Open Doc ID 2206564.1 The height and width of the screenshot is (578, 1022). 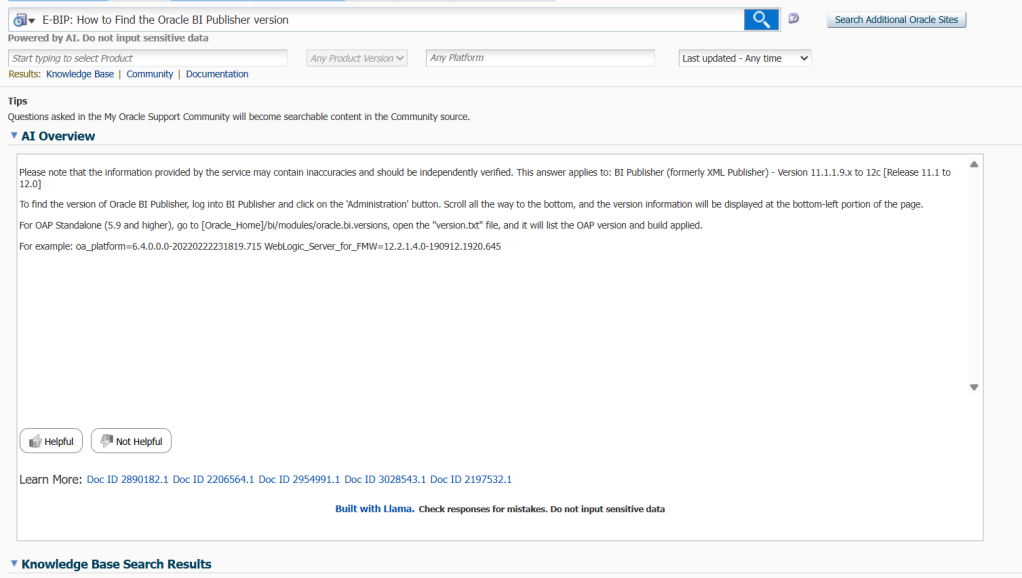tap(213, 480)
